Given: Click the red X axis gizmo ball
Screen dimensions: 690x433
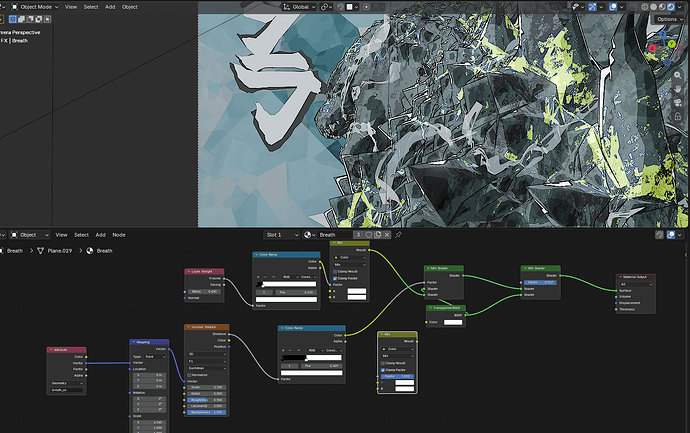Looking at the screenshot, I should 652,48.
